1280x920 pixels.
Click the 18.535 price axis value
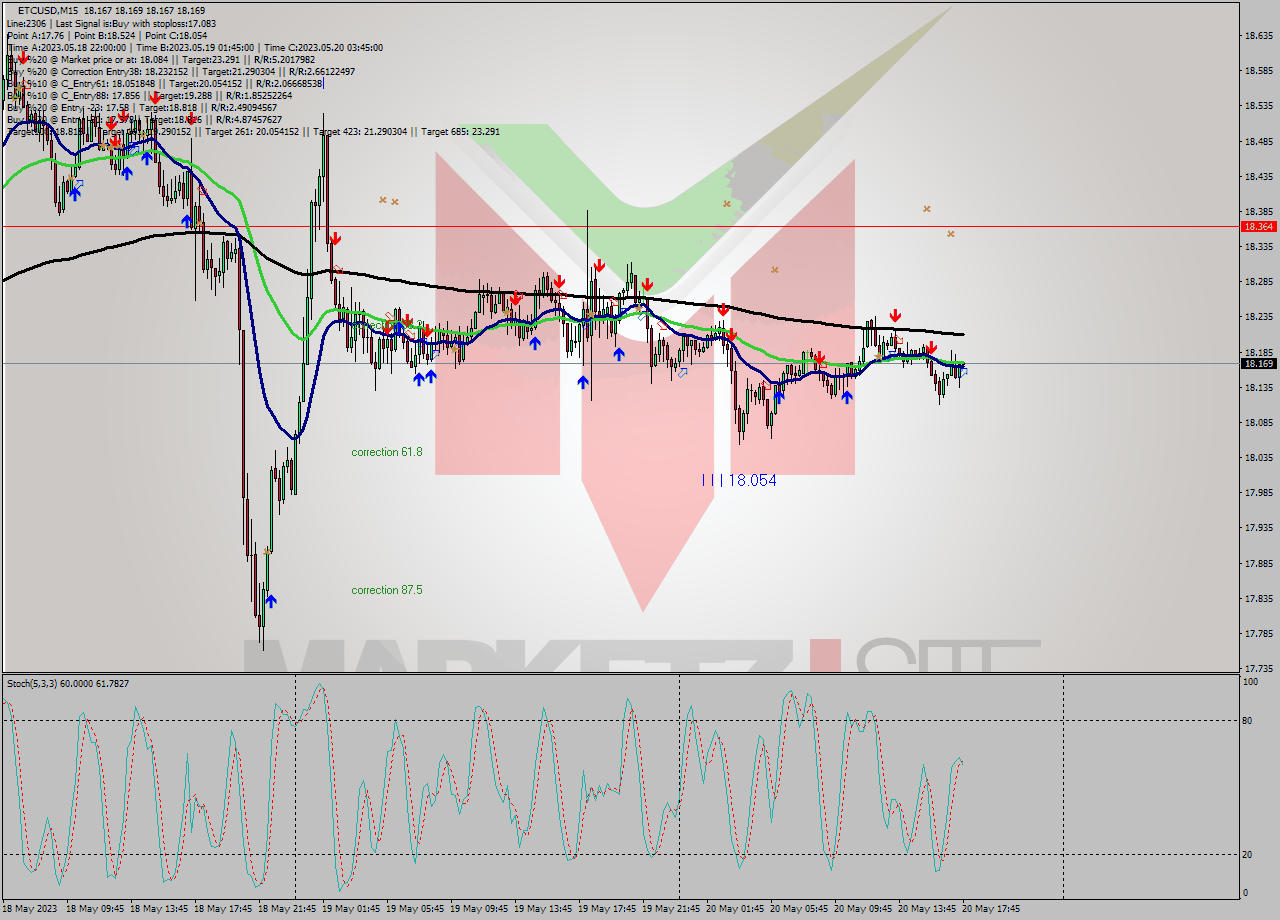click(x=1258, y=105)
